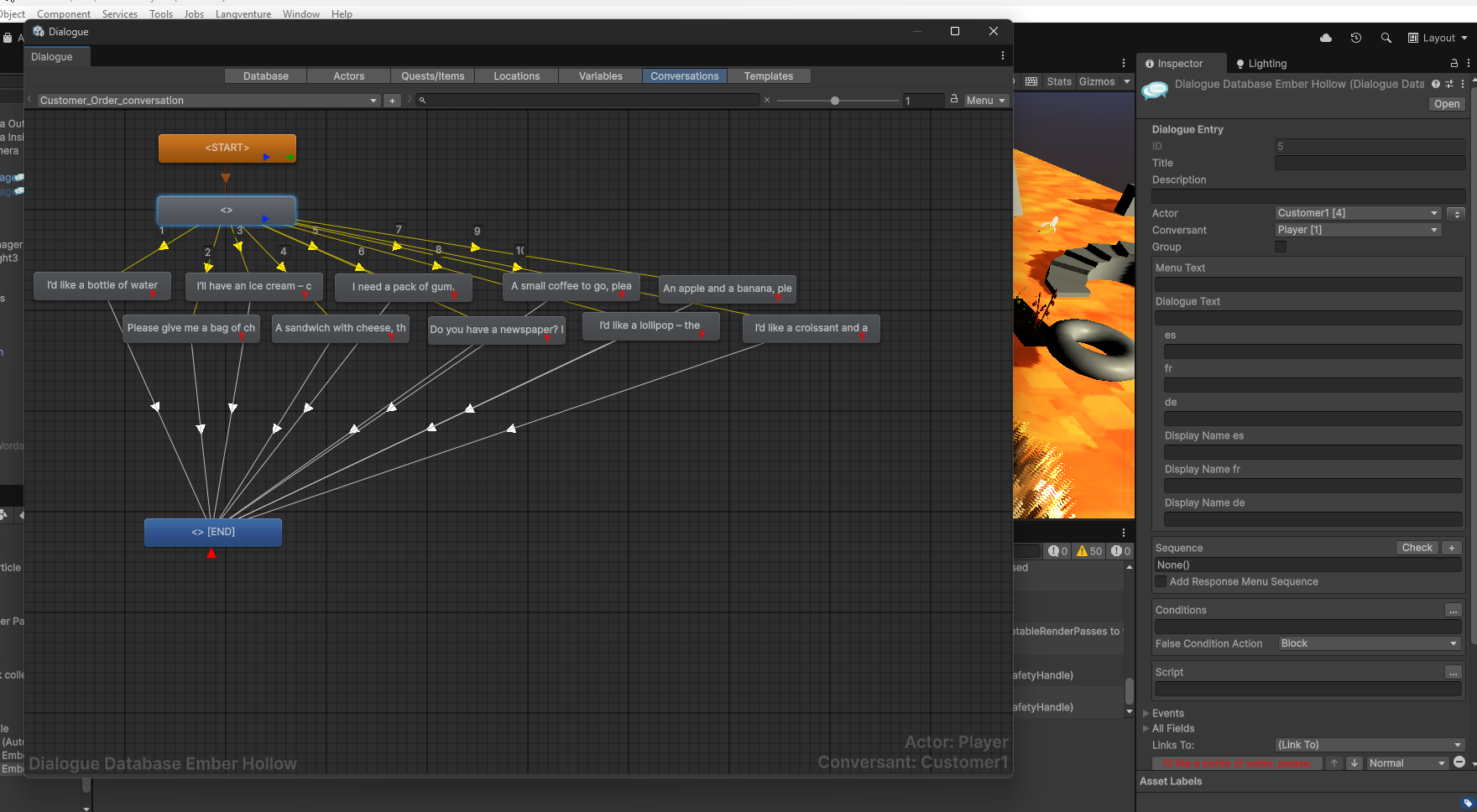Click the canvas zoom slider handle

(835, 101)
